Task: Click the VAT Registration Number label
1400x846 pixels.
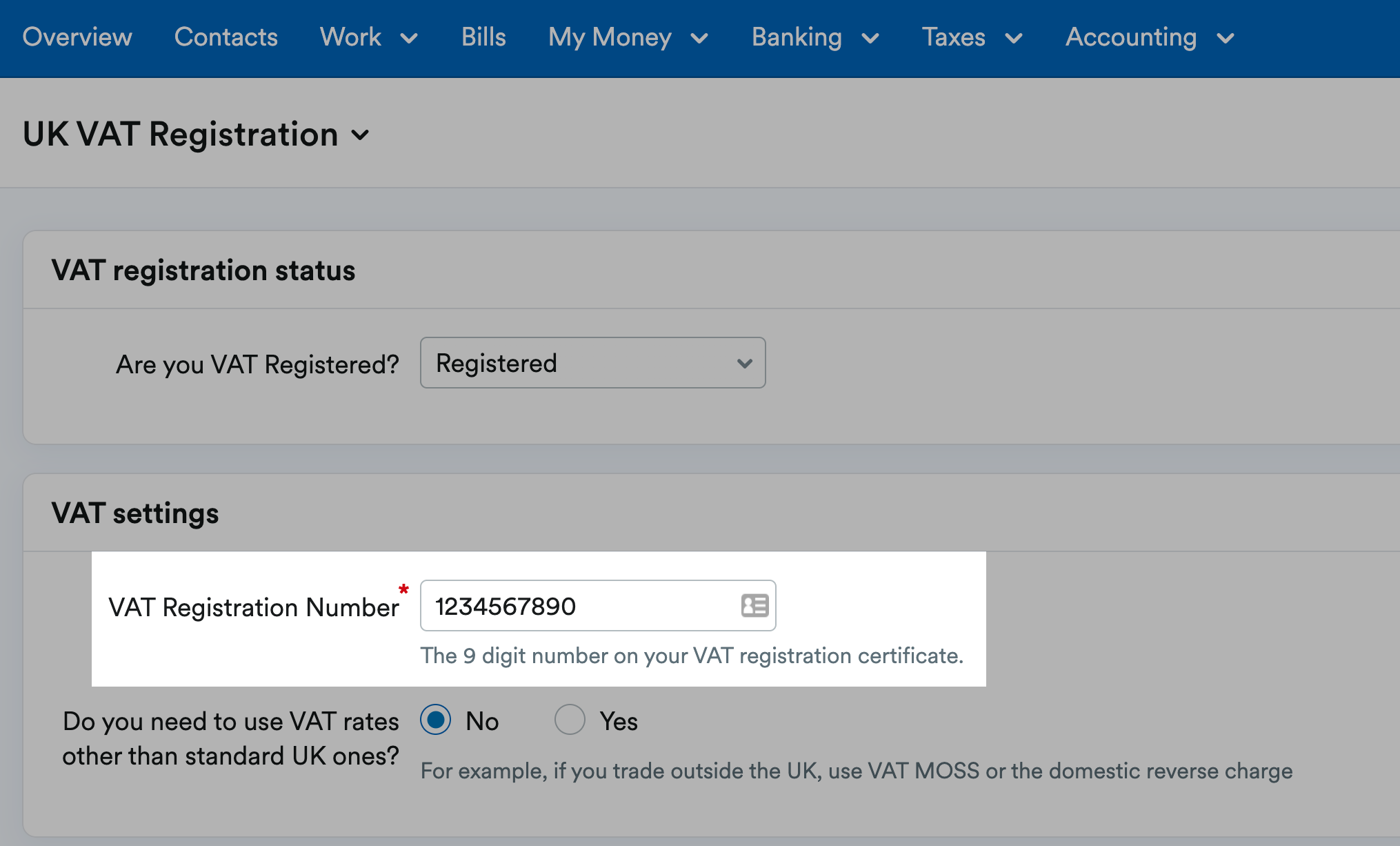Action: 254,607
